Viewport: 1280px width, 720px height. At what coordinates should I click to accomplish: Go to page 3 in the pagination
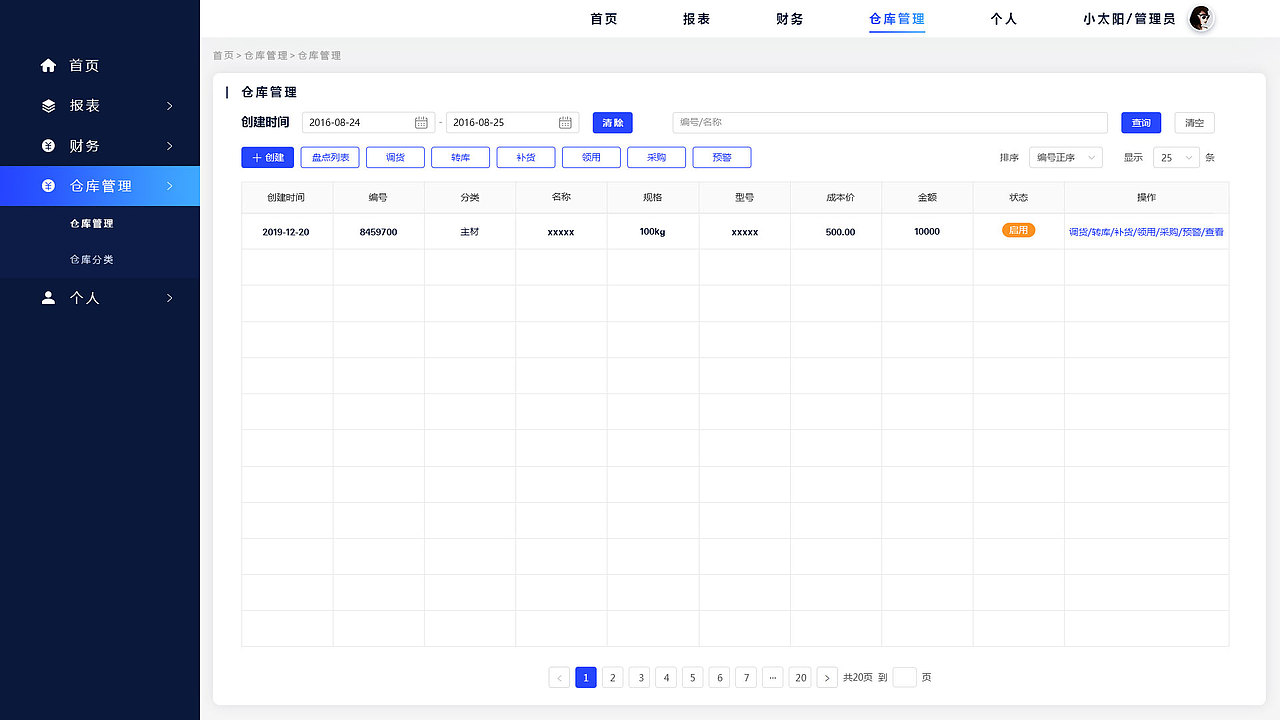pos(640,677)
